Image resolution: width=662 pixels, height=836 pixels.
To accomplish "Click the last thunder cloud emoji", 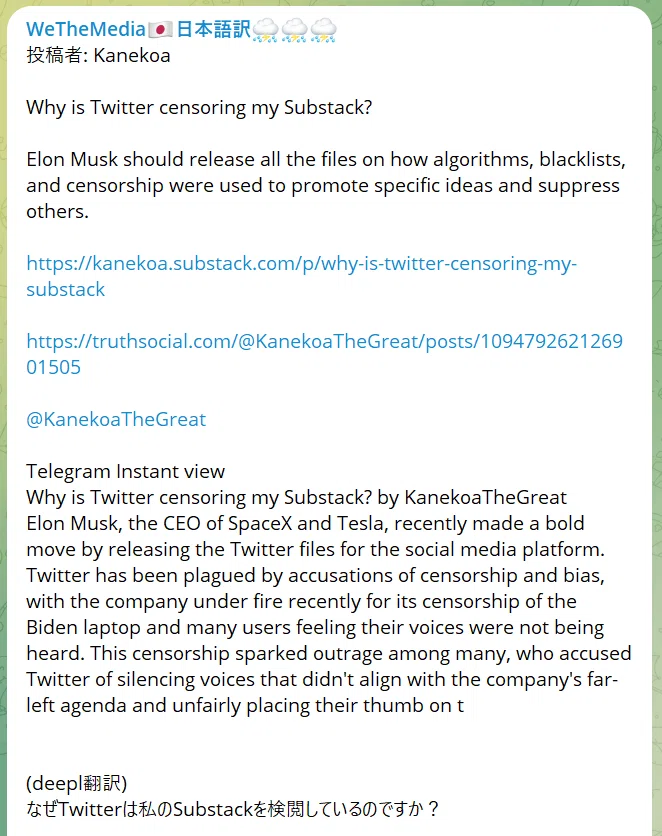I will (324, 30).
